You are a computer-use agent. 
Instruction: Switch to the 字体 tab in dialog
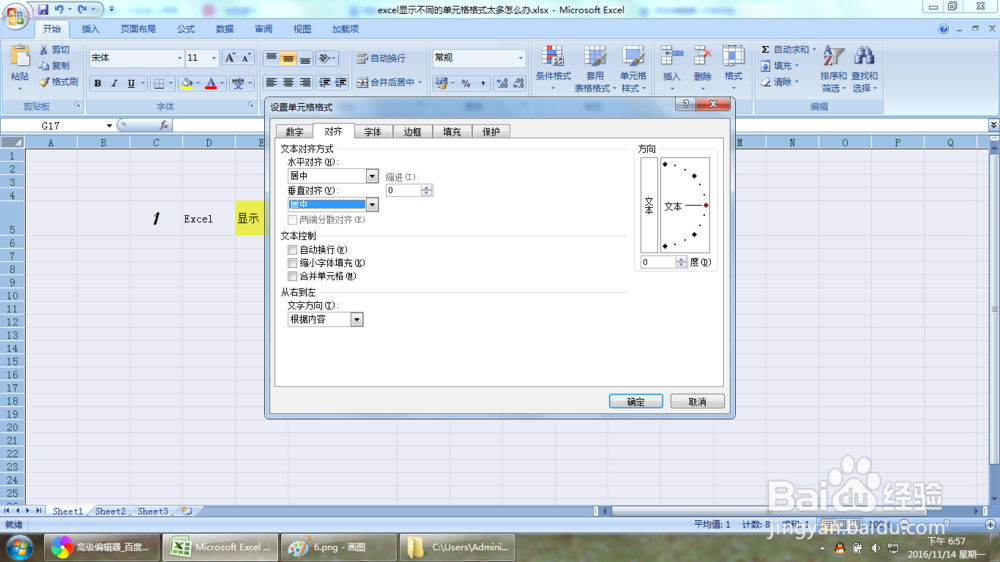[x=372, y=132]
